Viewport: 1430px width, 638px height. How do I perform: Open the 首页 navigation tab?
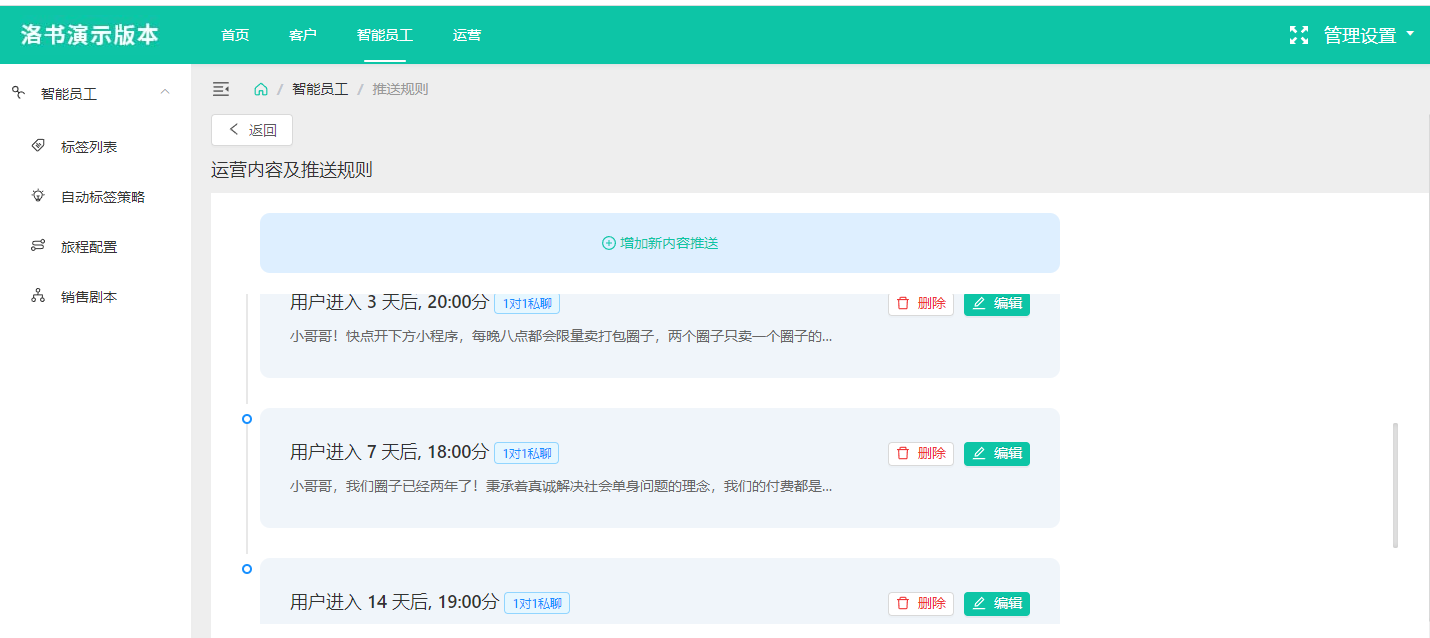pyautogui.click(x=235, y=35)
